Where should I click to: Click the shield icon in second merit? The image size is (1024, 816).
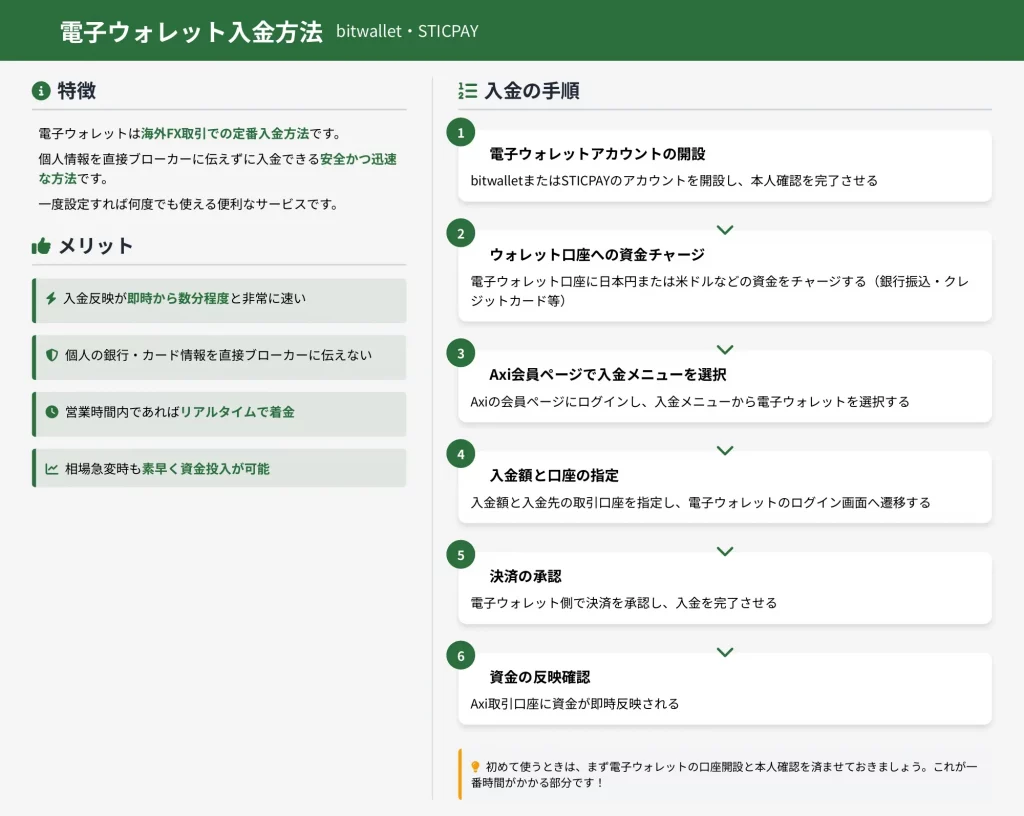tap(52, 355)
